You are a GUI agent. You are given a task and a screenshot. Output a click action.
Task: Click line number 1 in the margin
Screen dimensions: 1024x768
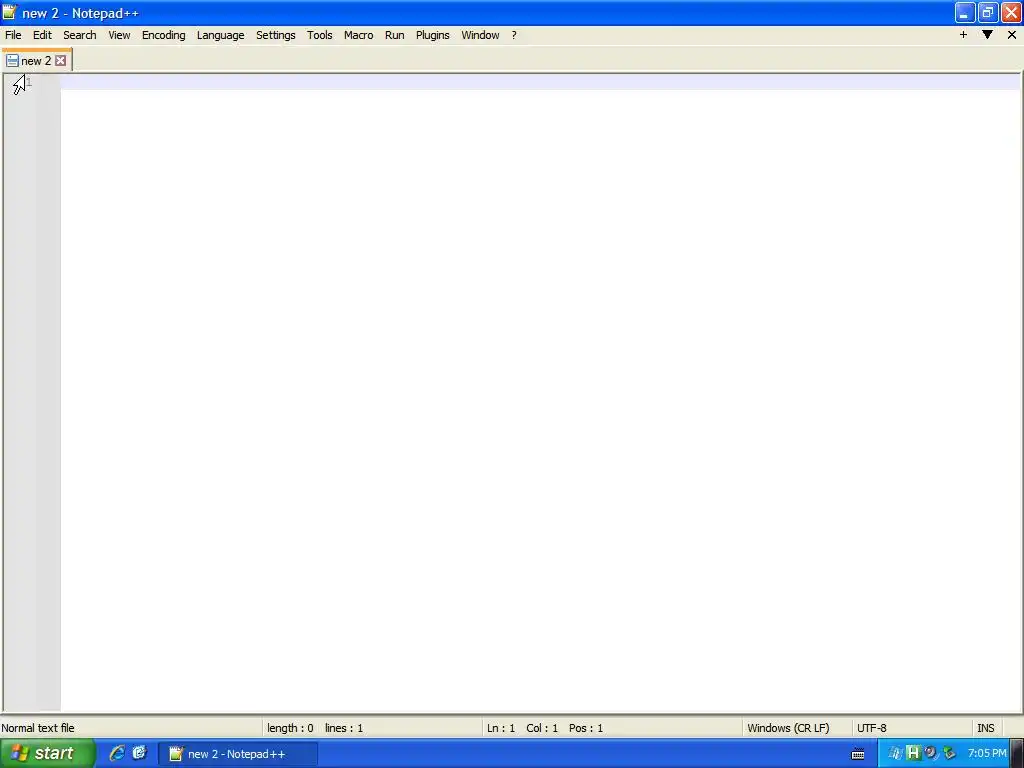click(29, 82)
